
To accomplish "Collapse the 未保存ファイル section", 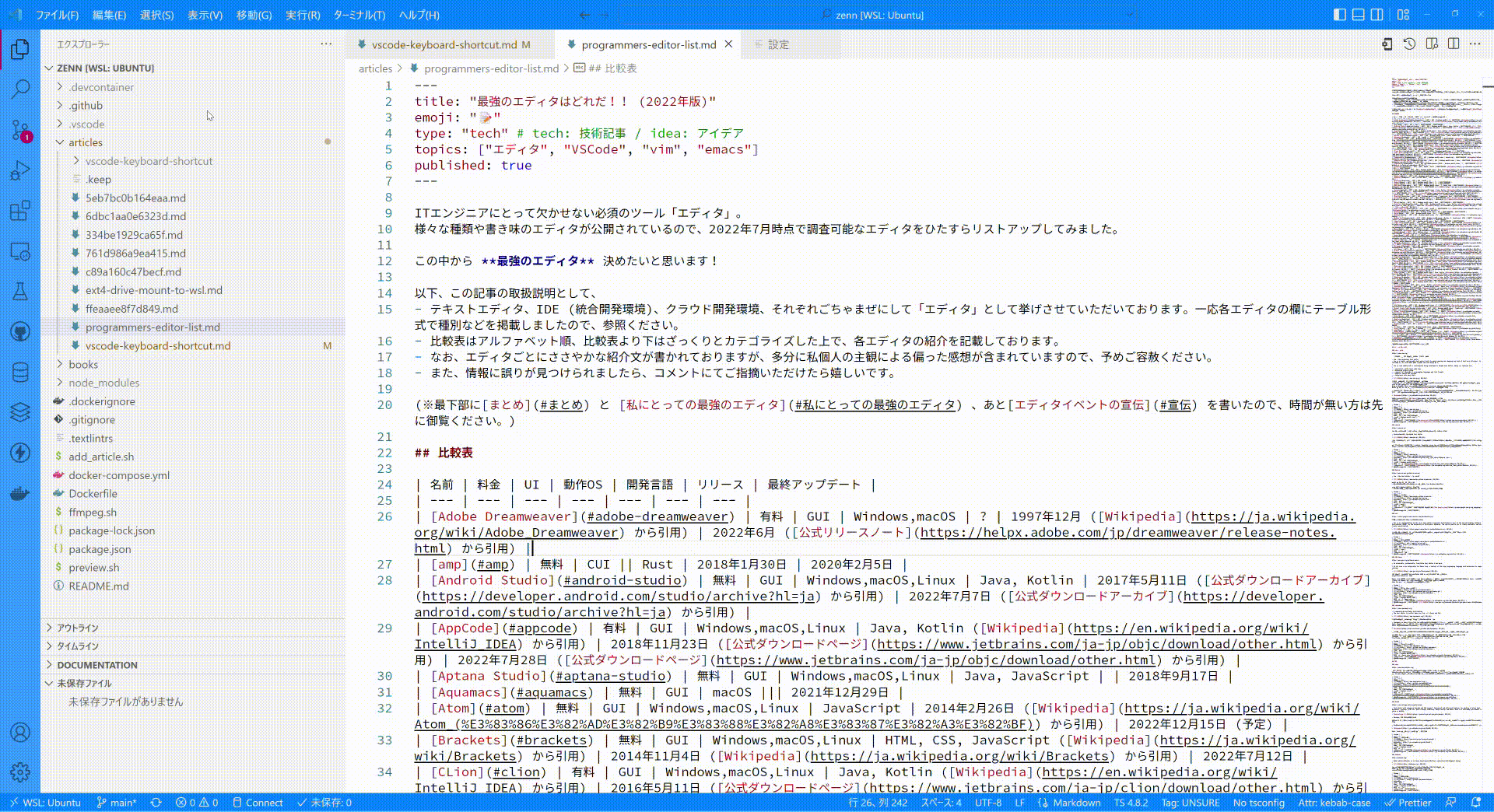I will click(x=84, y=683).
